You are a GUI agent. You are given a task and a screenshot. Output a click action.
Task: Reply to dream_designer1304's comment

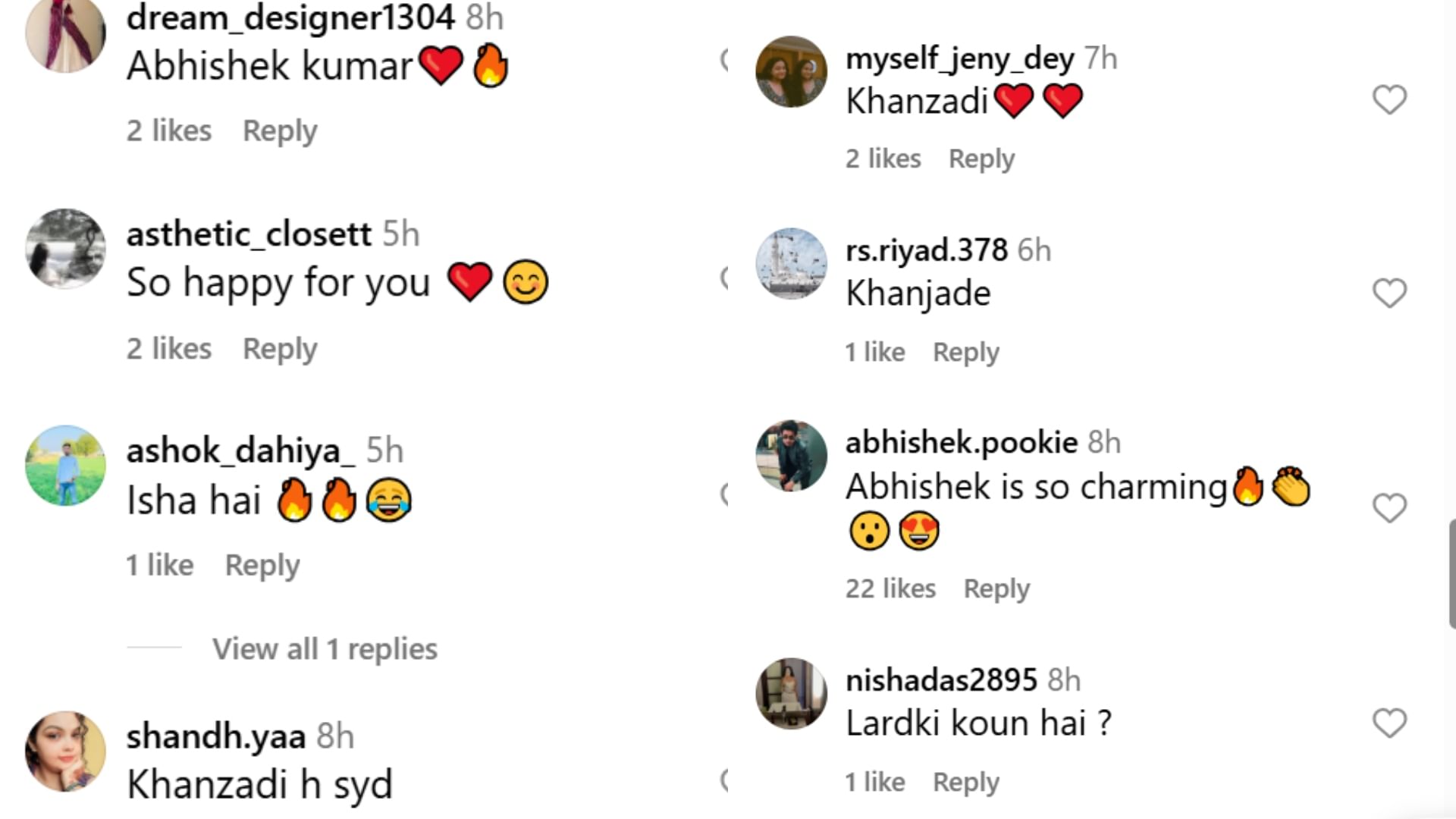[280, 130]
